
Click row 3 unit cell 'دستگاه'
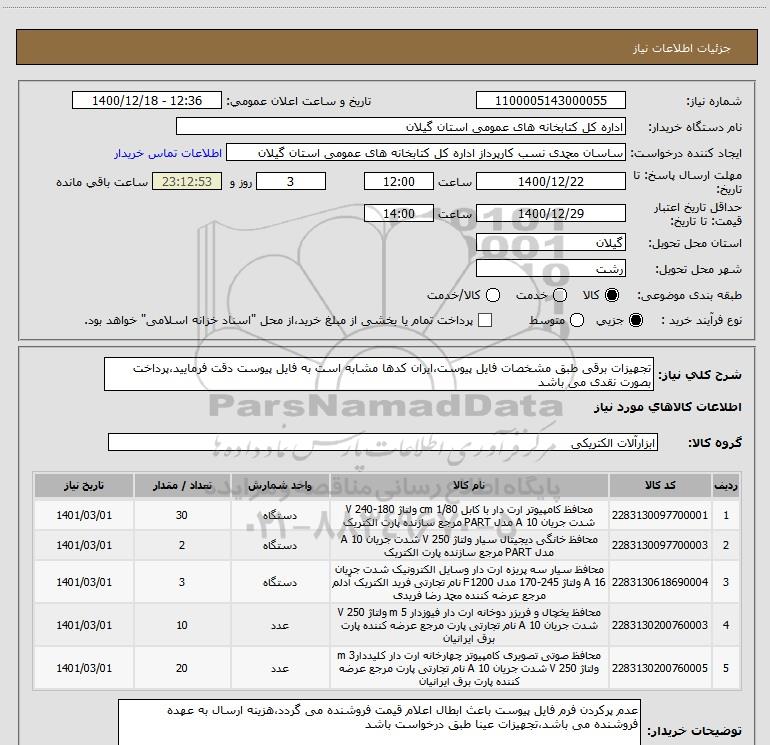click(x=280, y=582)
